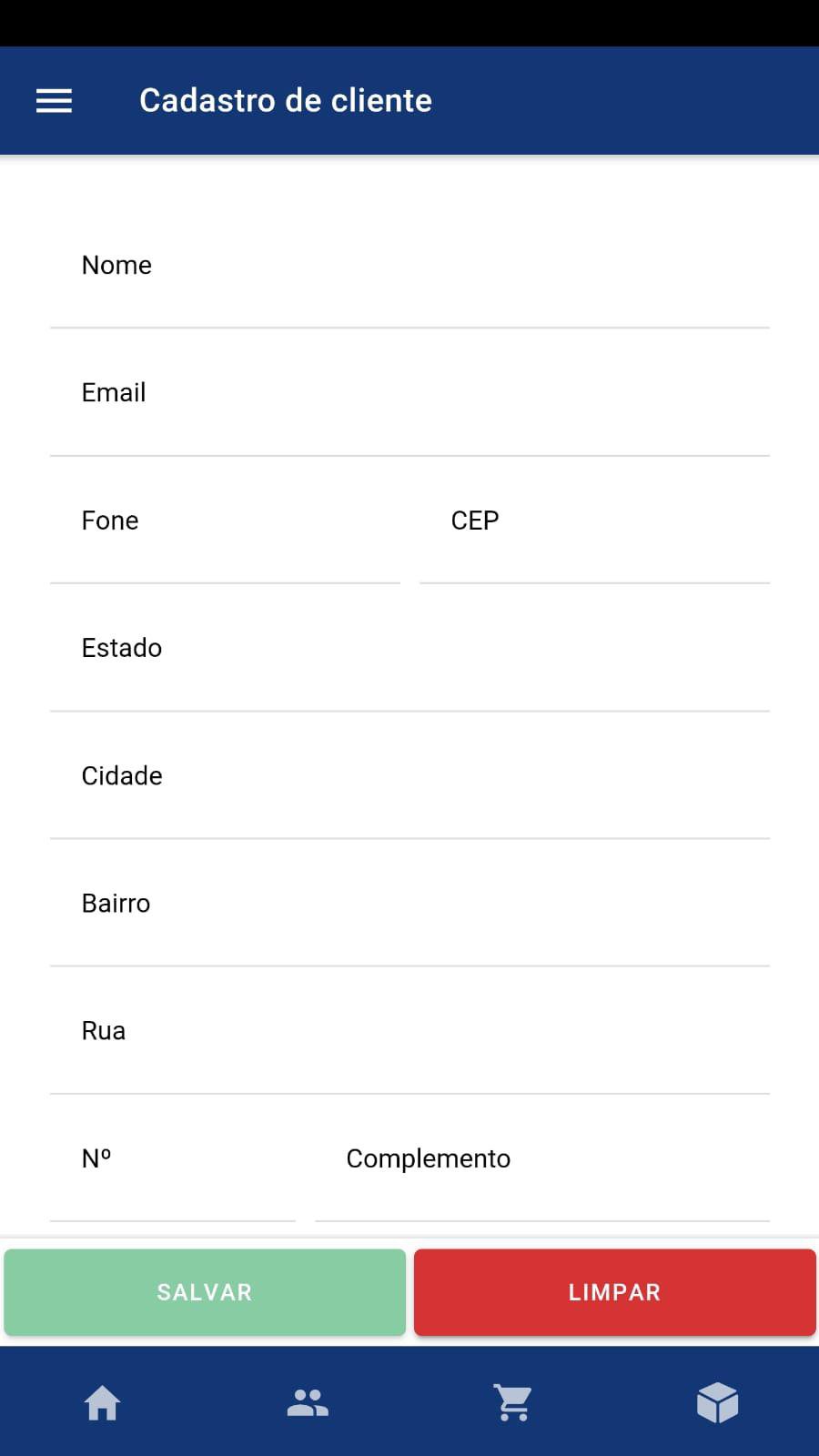Tap the black status bar at top
The height and width of the screenshot is (1456, 819).
[409, 23]
